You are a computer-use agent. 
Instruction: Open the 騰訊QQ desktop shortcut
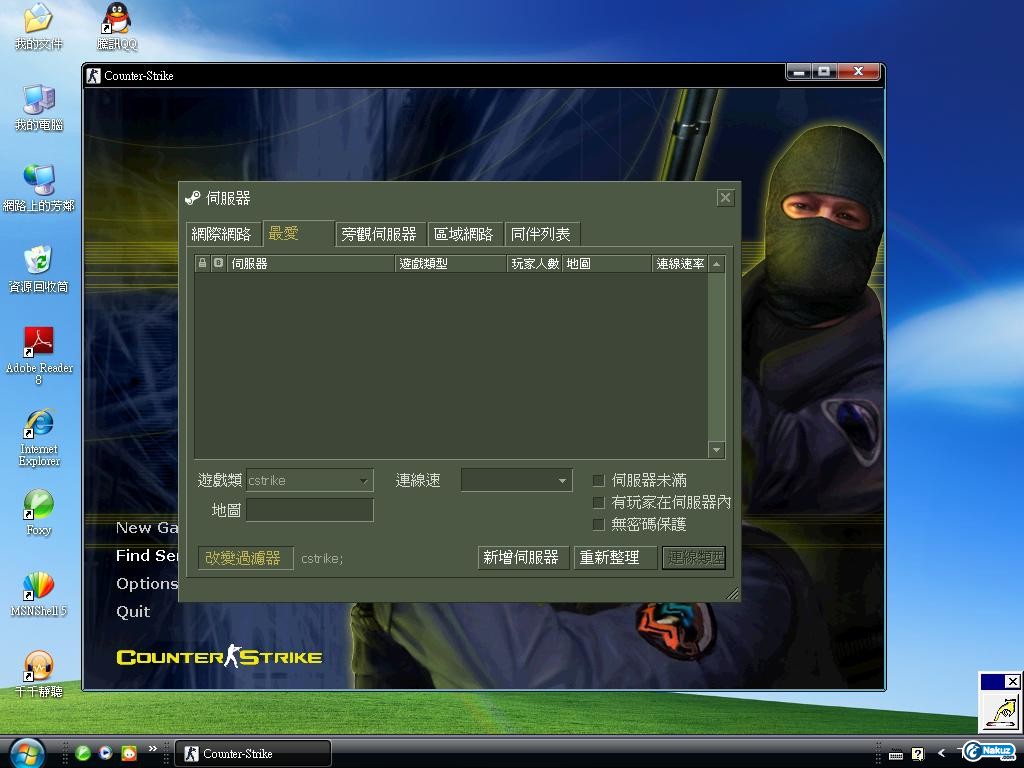pyautogui.click(x=117, y=20)
